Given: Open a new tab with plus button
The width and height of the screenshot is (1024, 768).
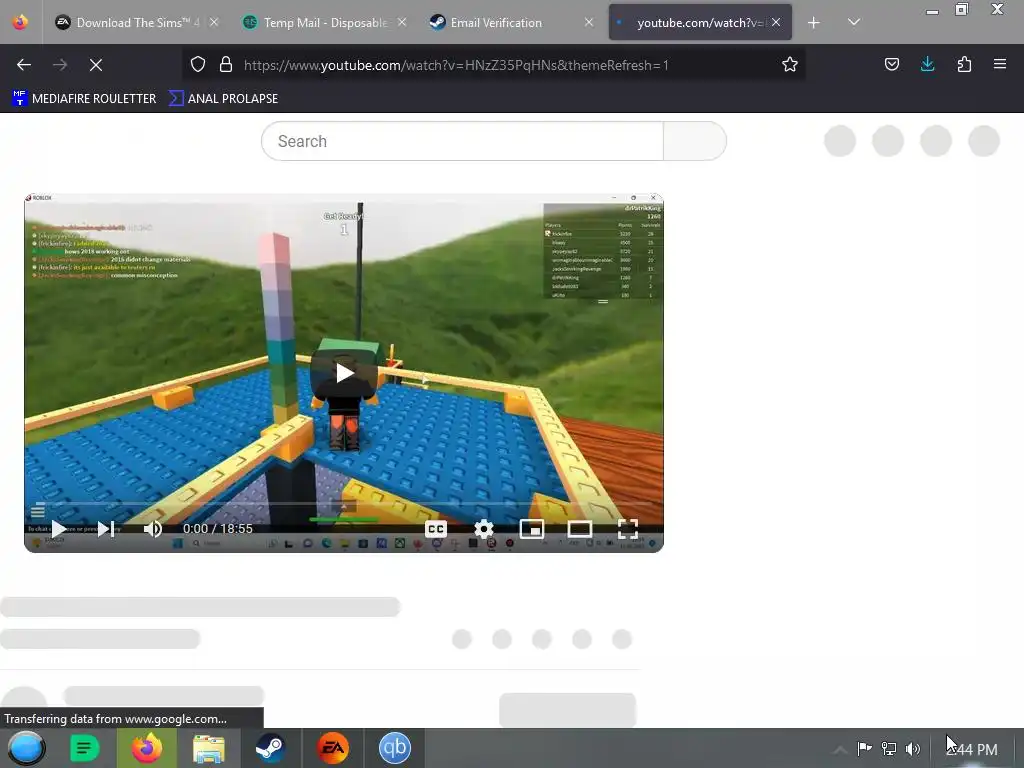Looking at the screenshot, I should (x=814, y=23).
